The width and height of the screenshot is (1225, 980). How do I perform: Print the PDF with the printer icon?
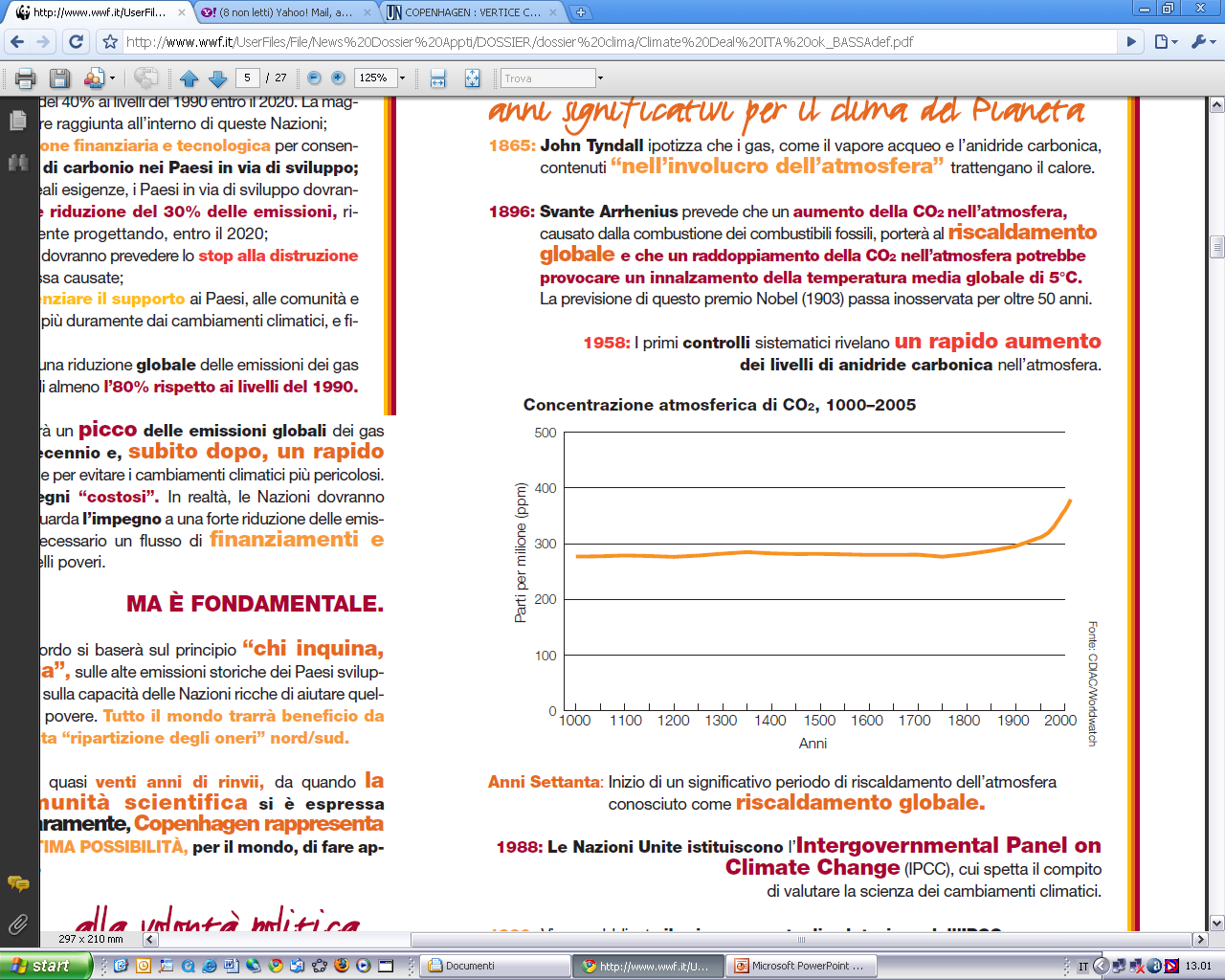coord(26,78)
